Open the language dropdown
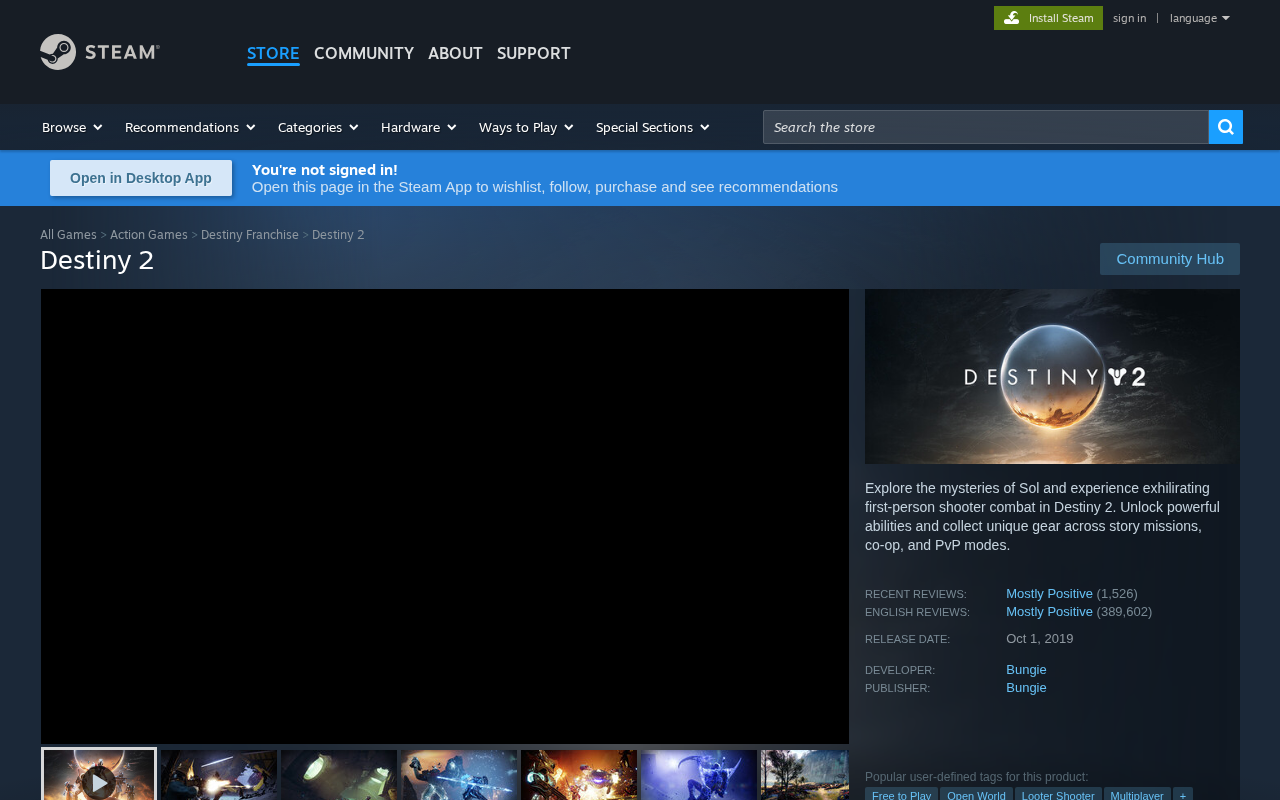Screen dimensions: 1280x800 (1199, 18)
